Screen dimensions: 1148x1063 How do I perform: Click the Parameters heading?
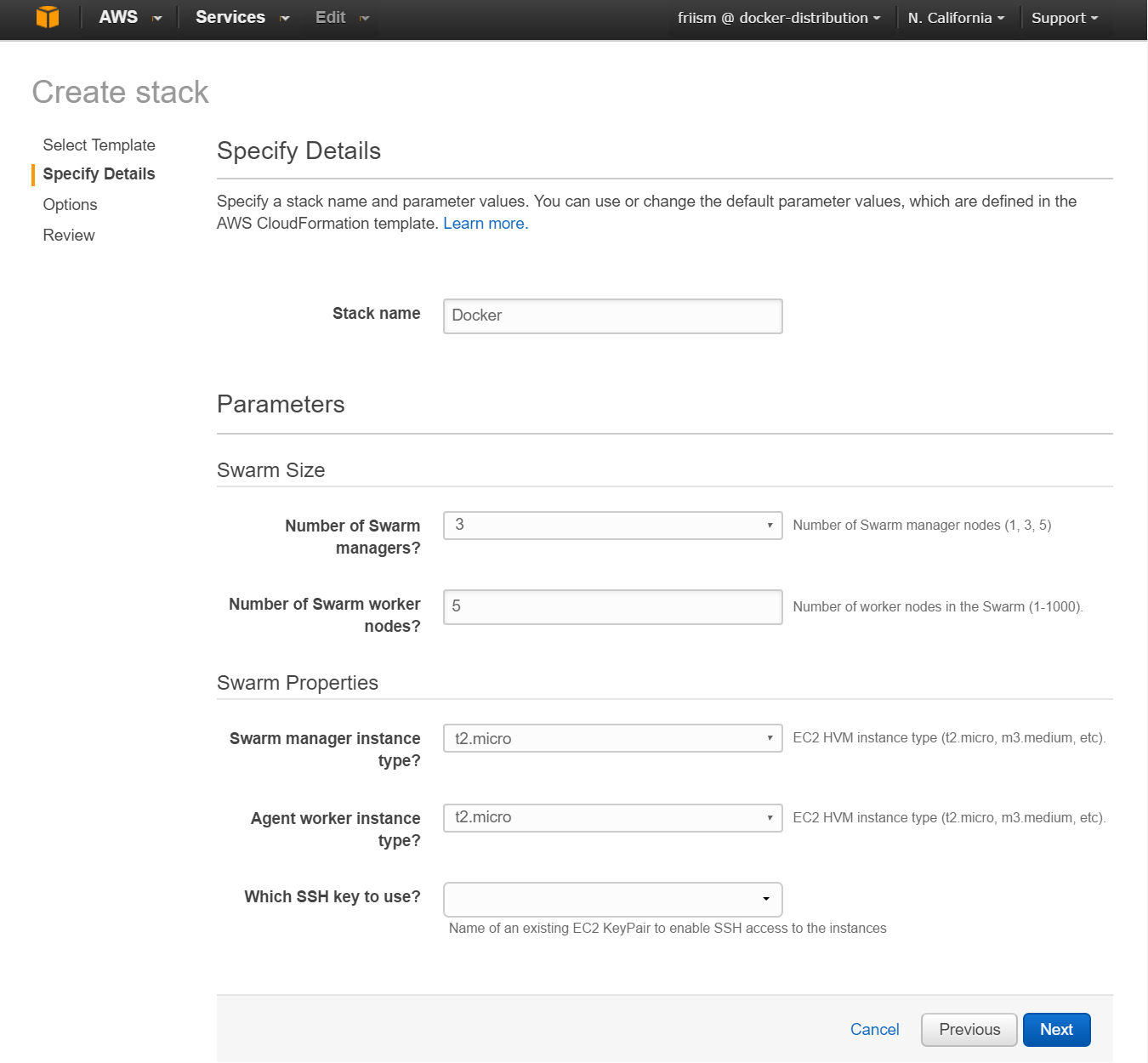[x=281, y=405]
